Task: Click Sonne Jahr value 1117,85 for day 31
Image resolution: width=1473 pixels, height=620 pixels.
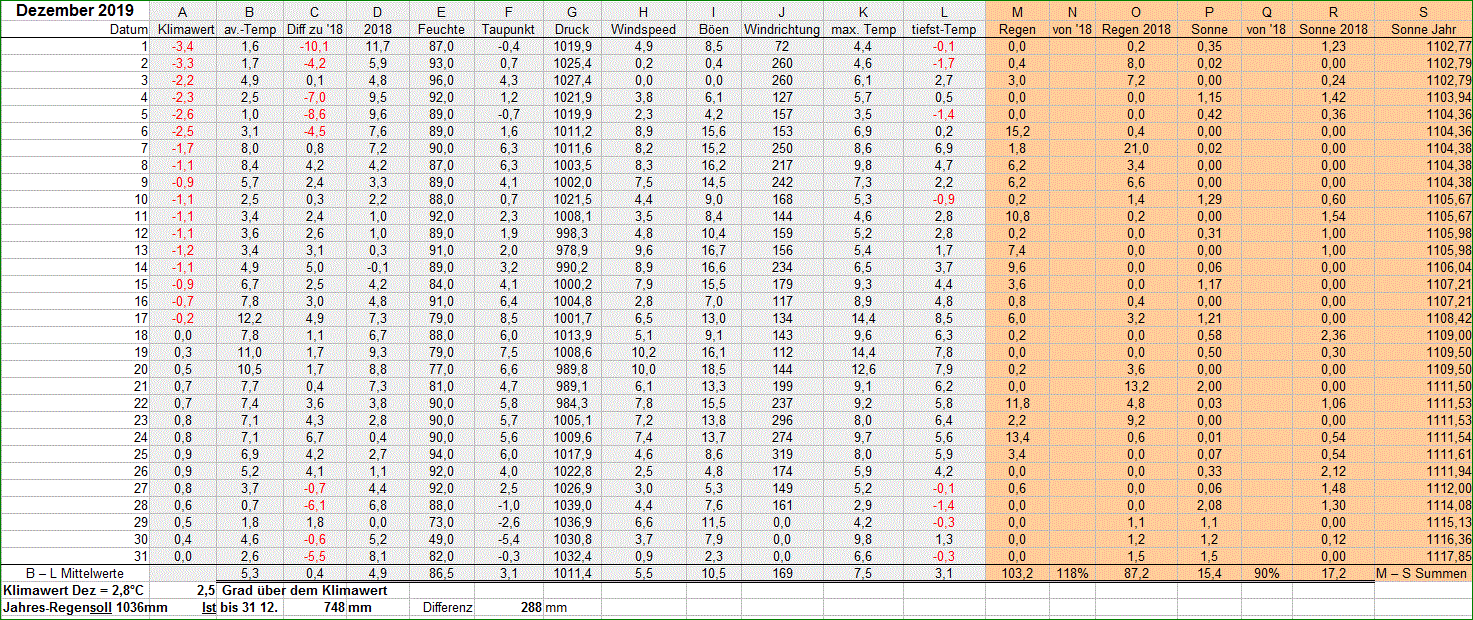Action: tap(1449, 556)
